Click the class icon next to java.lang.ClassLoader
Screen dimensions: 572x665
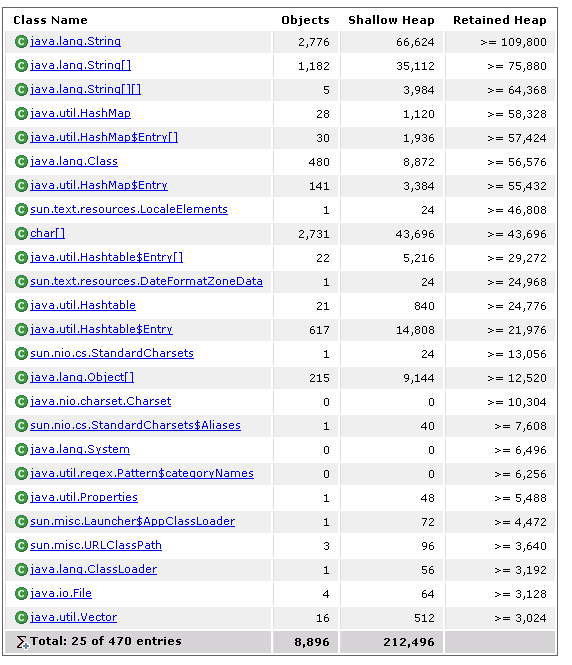(x=21, y=570)
